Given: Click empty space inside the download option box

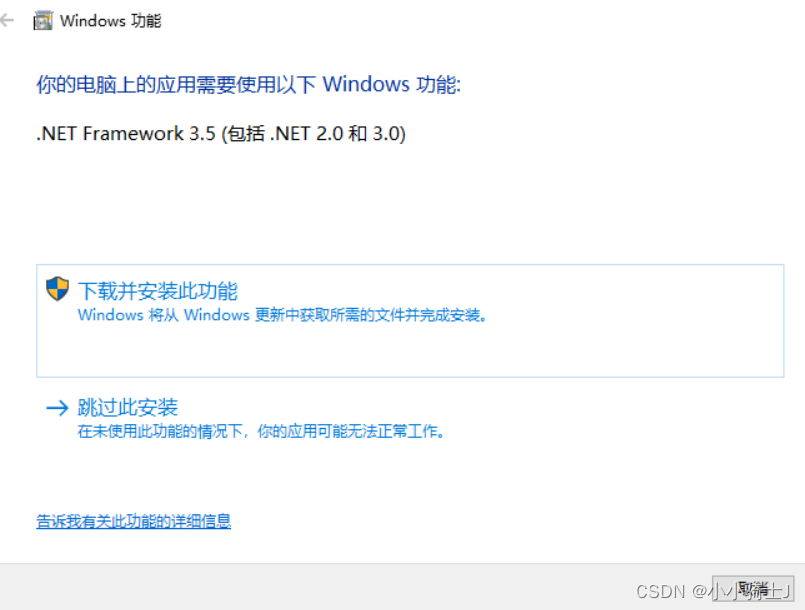Looking at the screenshot, I should coord(411,352).
